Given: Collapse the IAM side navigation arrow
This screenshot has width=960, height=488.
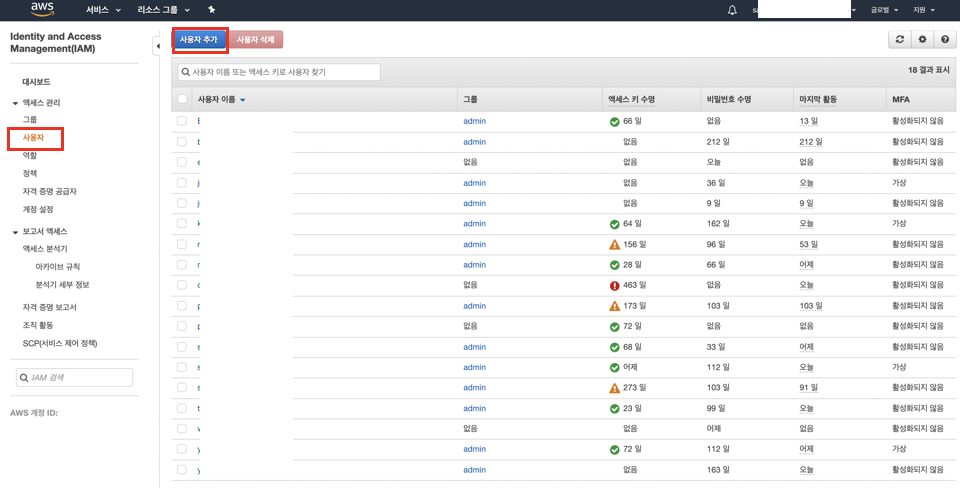Looking at the screenshot, I should click(157, 46).
